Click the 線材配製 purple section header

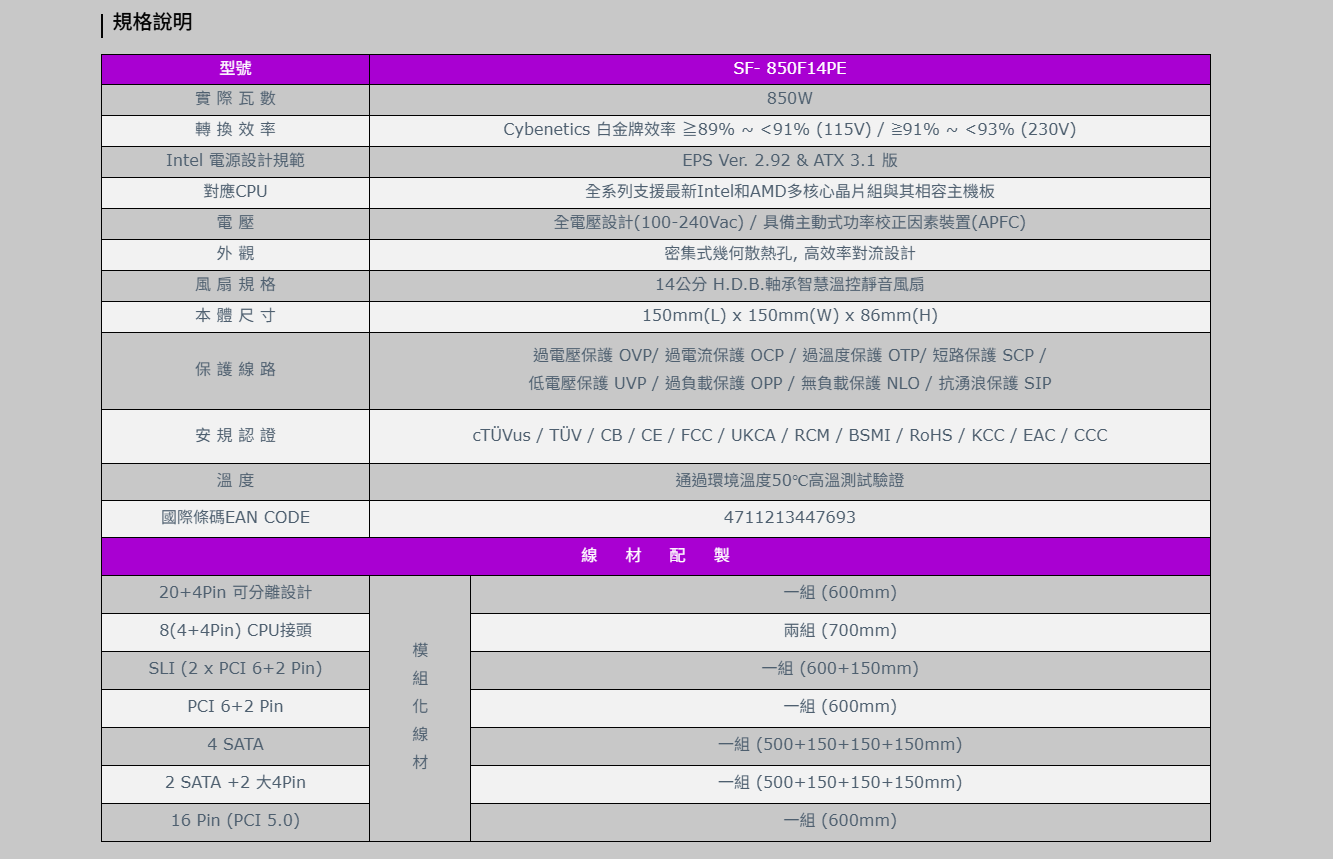pos(655,556)
